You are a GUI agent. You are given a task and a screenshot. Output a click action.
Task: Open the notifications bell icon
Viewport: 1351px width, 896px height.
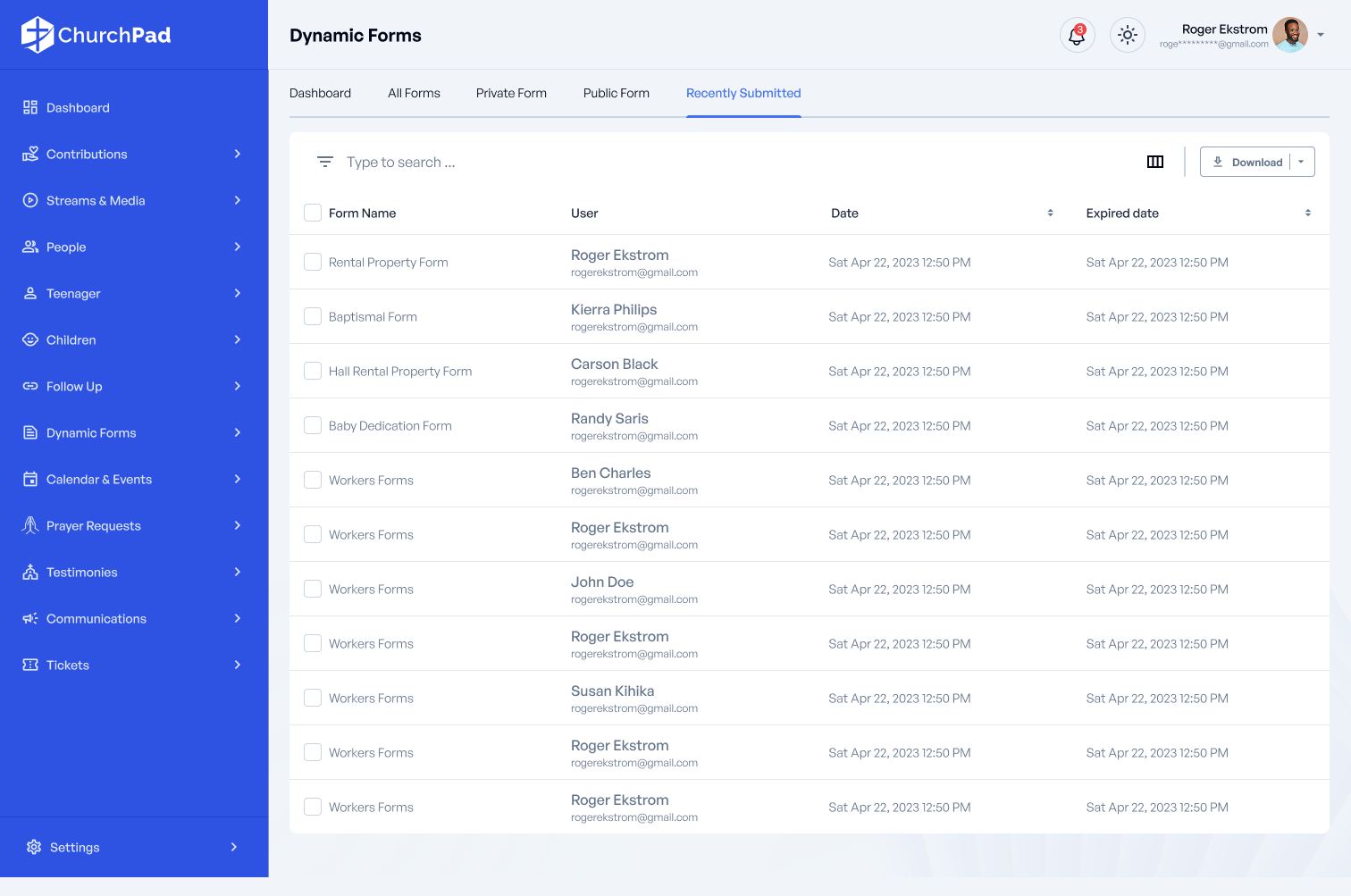tap(1077, 36)
